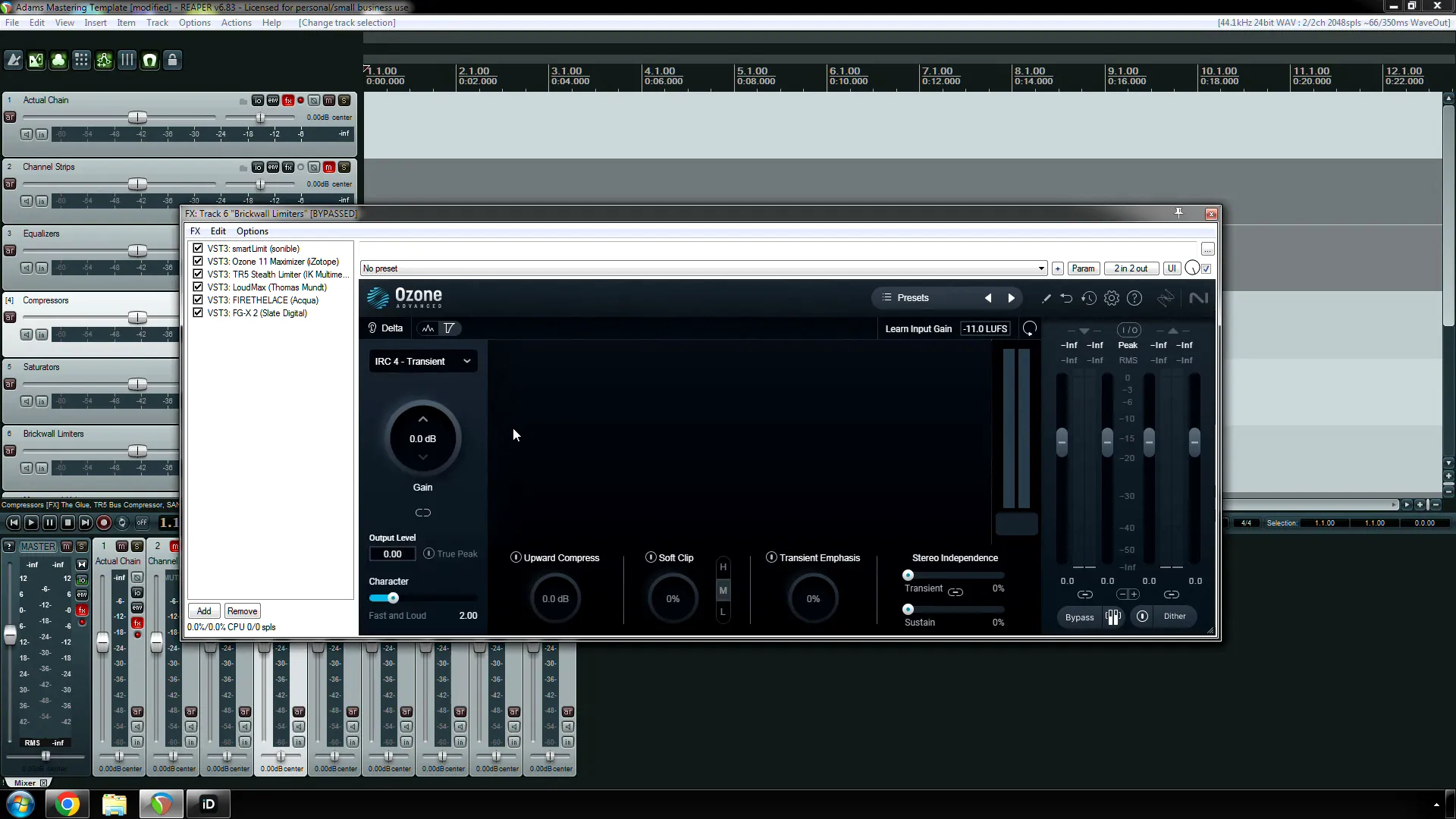Screen dimensions: 1456x819
Task: Enable True Peak toggle
Action: [x=428, y=554]
